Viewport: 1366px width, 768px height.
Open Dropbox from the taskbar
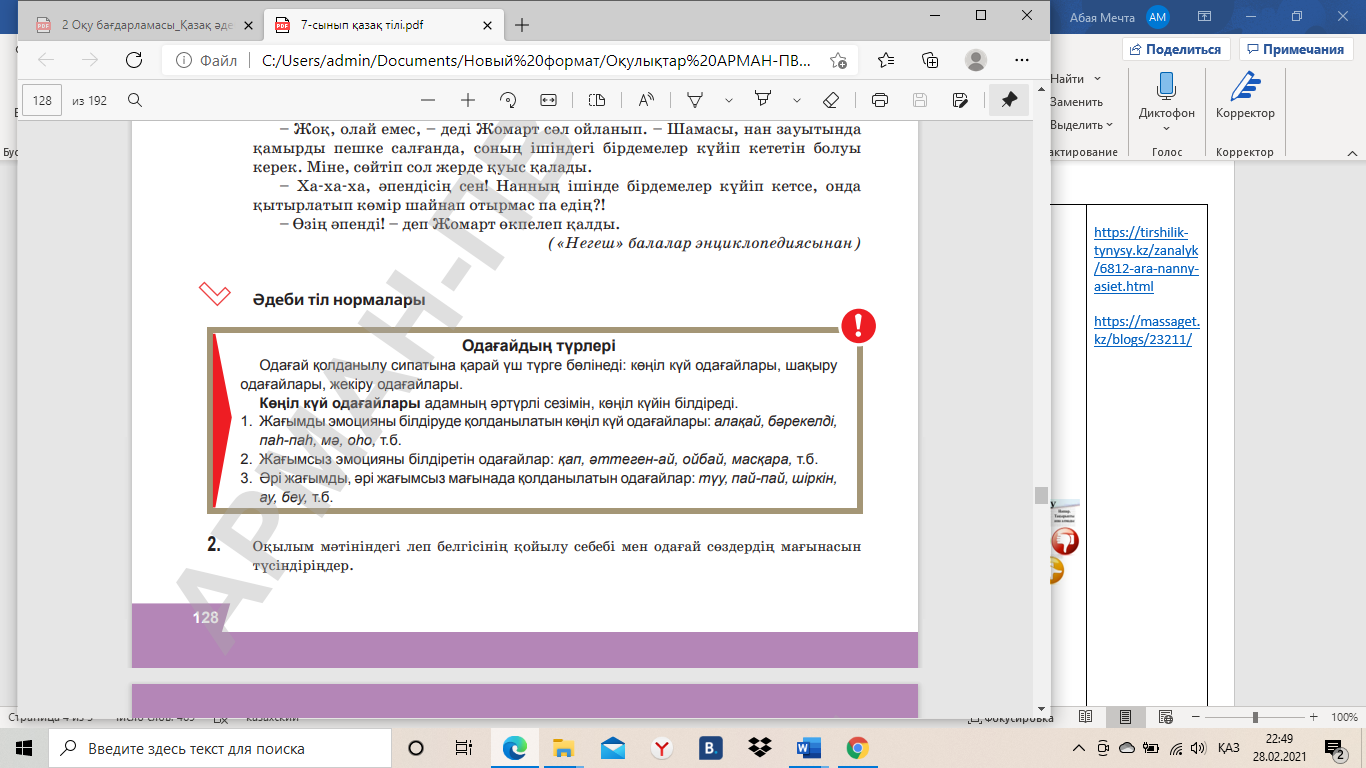pos(759,748)
